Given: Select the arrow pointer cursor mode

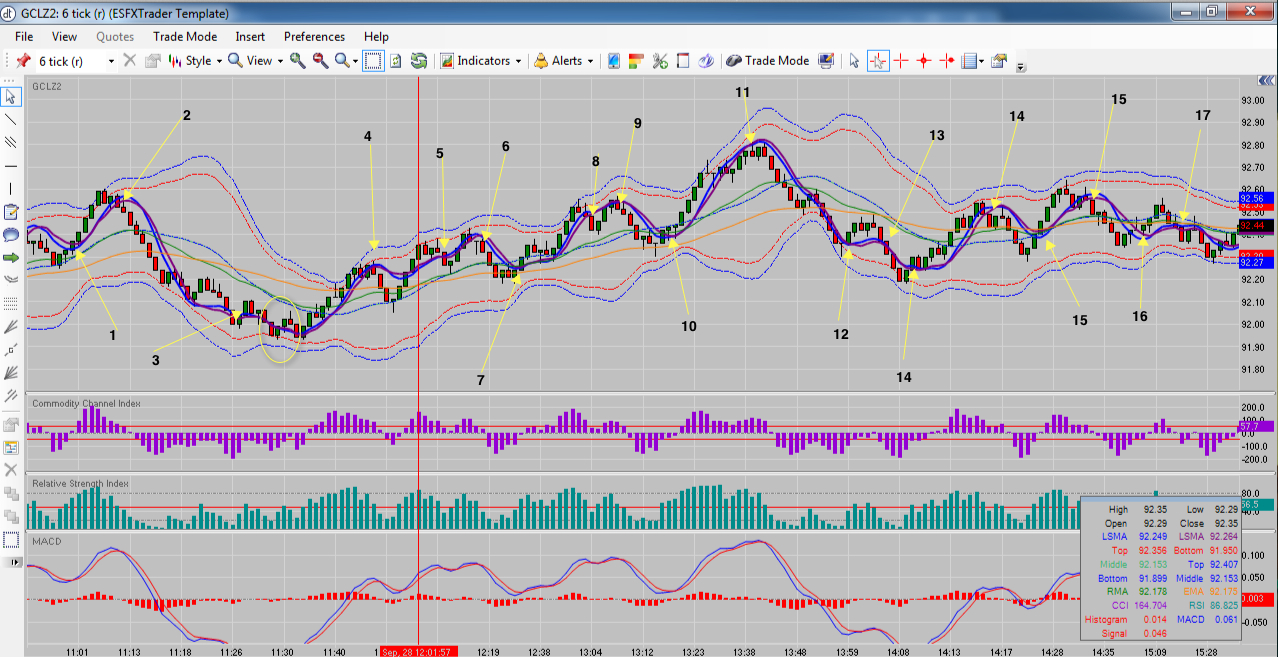Looking at the screenshot, I should [854, 61].
